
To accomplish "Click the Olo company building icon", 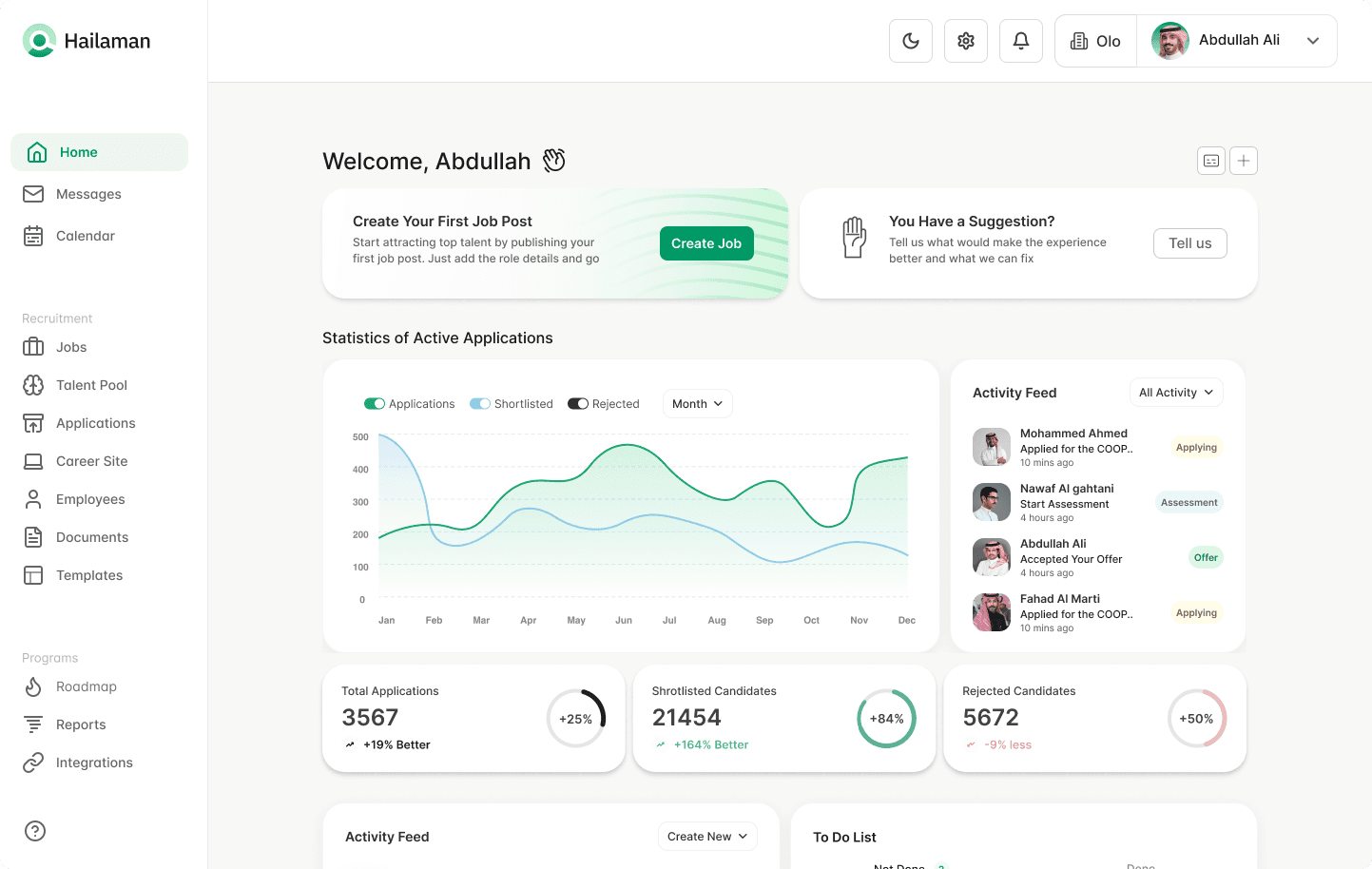I will [1079, 41].
